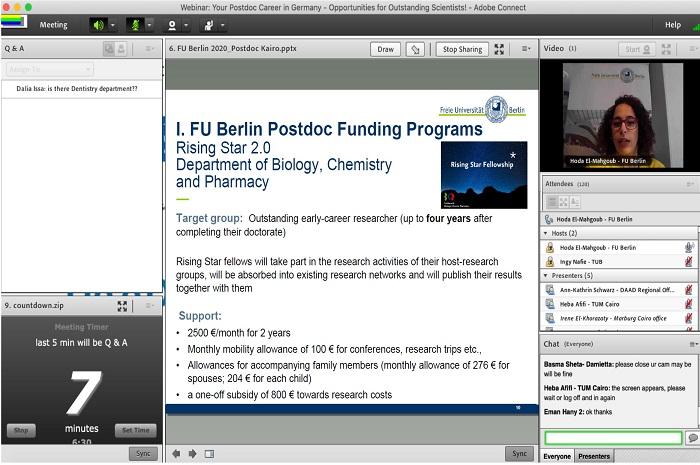
Task: Open the microphone options dropdown arrow
Action: pos(150,25)
